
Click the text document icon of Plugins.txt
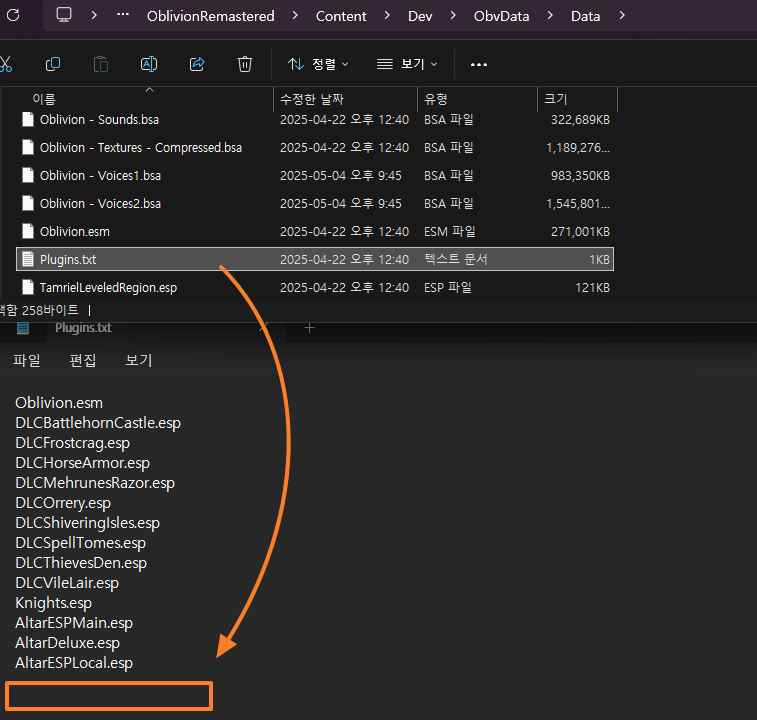(28, 259)
